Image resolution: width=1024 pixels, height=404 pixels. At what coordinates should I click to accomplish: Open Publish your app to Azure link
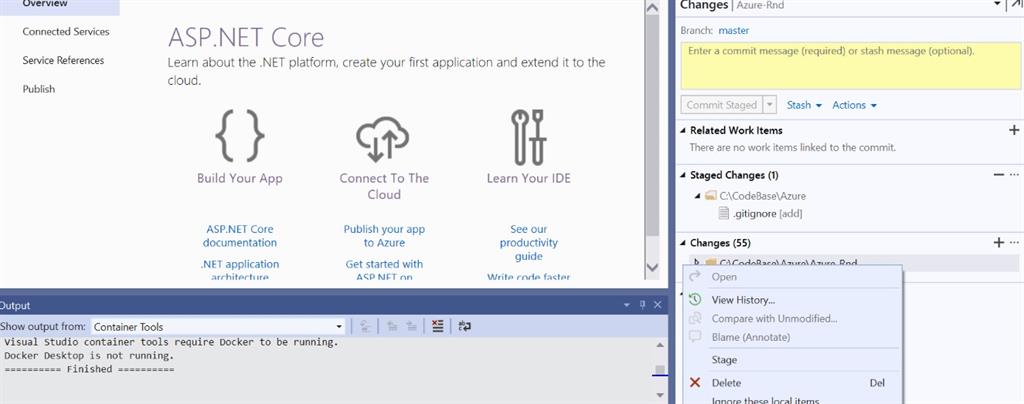[384, 236]
